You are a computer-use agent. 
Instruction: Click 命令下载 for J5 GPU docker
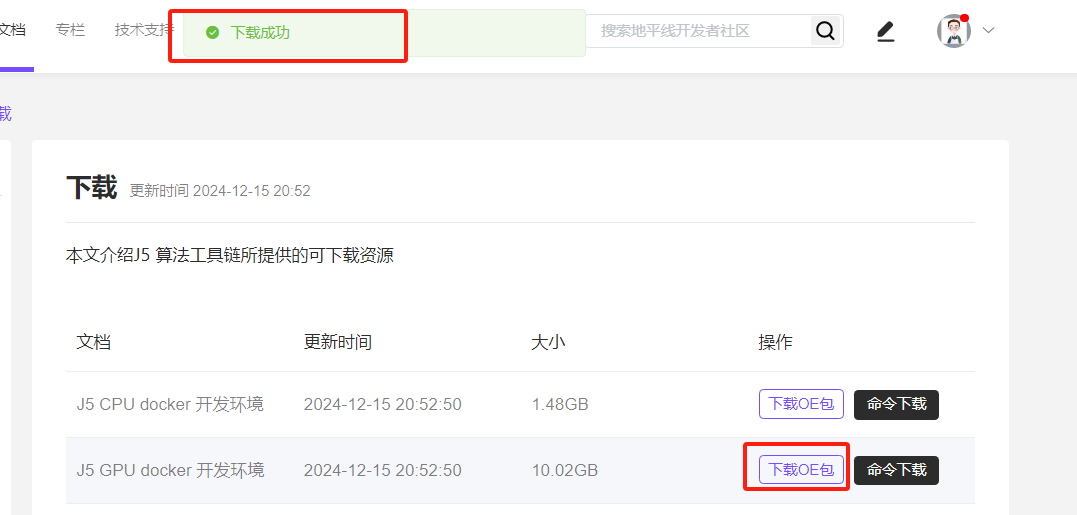coord(896,470)
